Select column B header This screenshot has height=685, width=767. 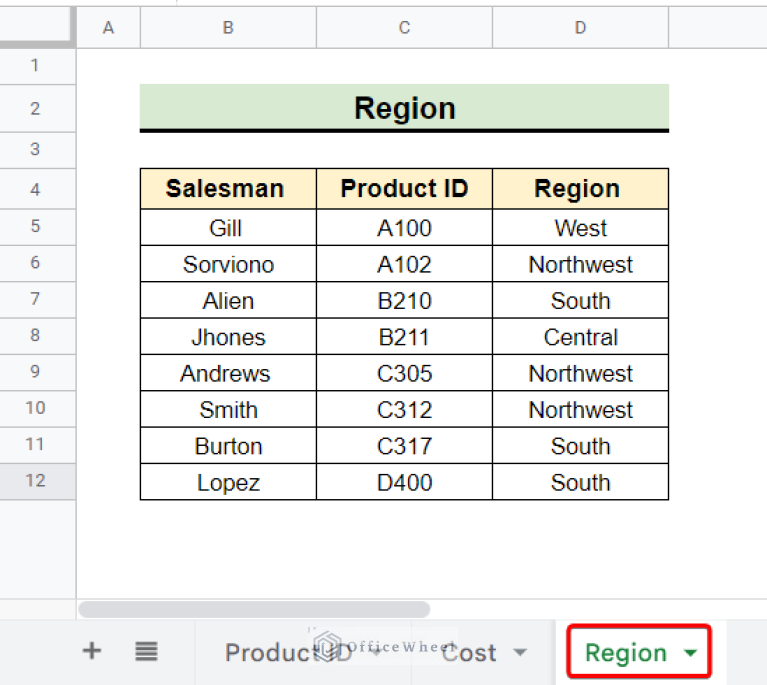[x=228, y=28]
